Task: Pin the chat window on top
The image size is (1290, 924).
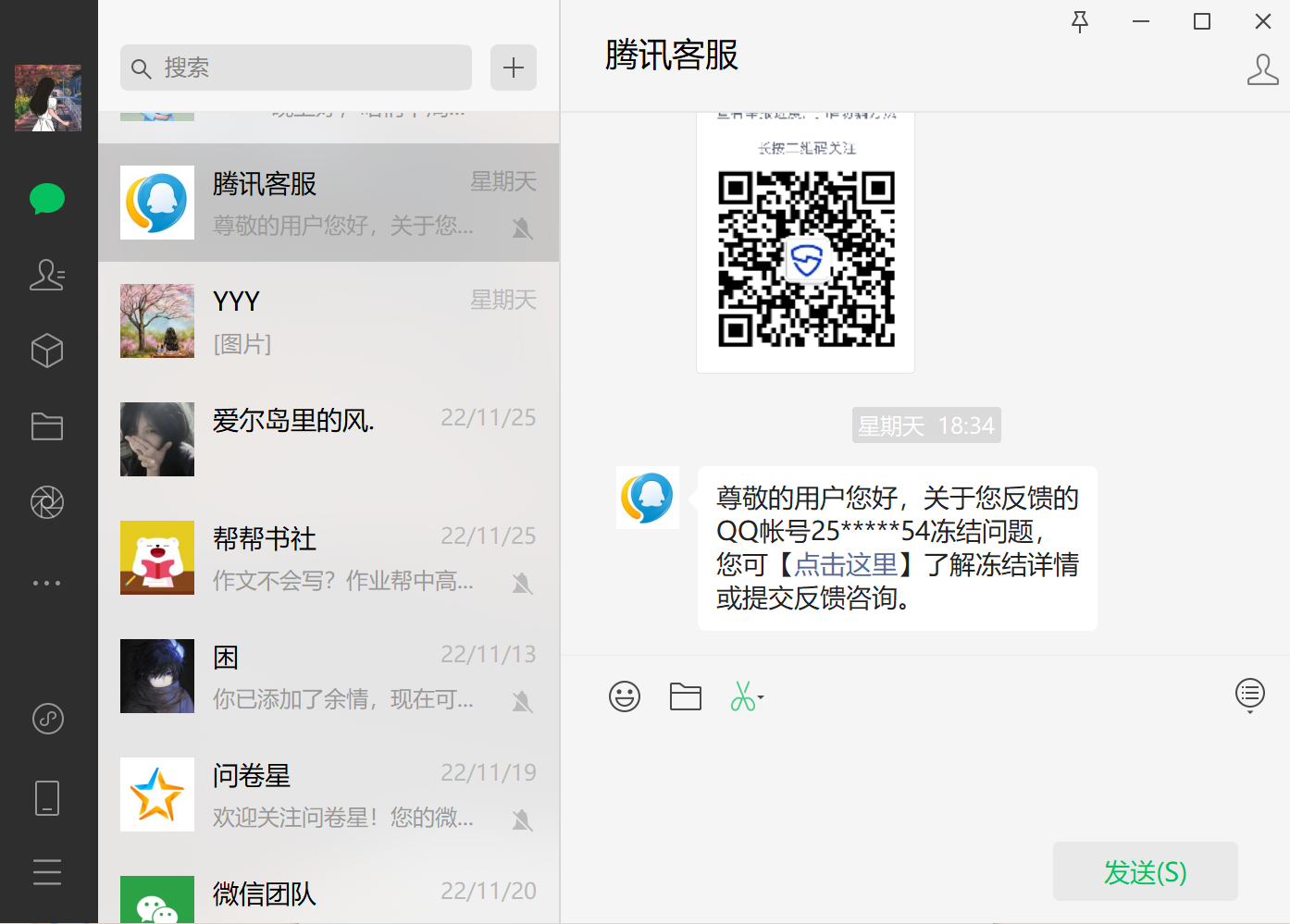Action: [1080, 21]
